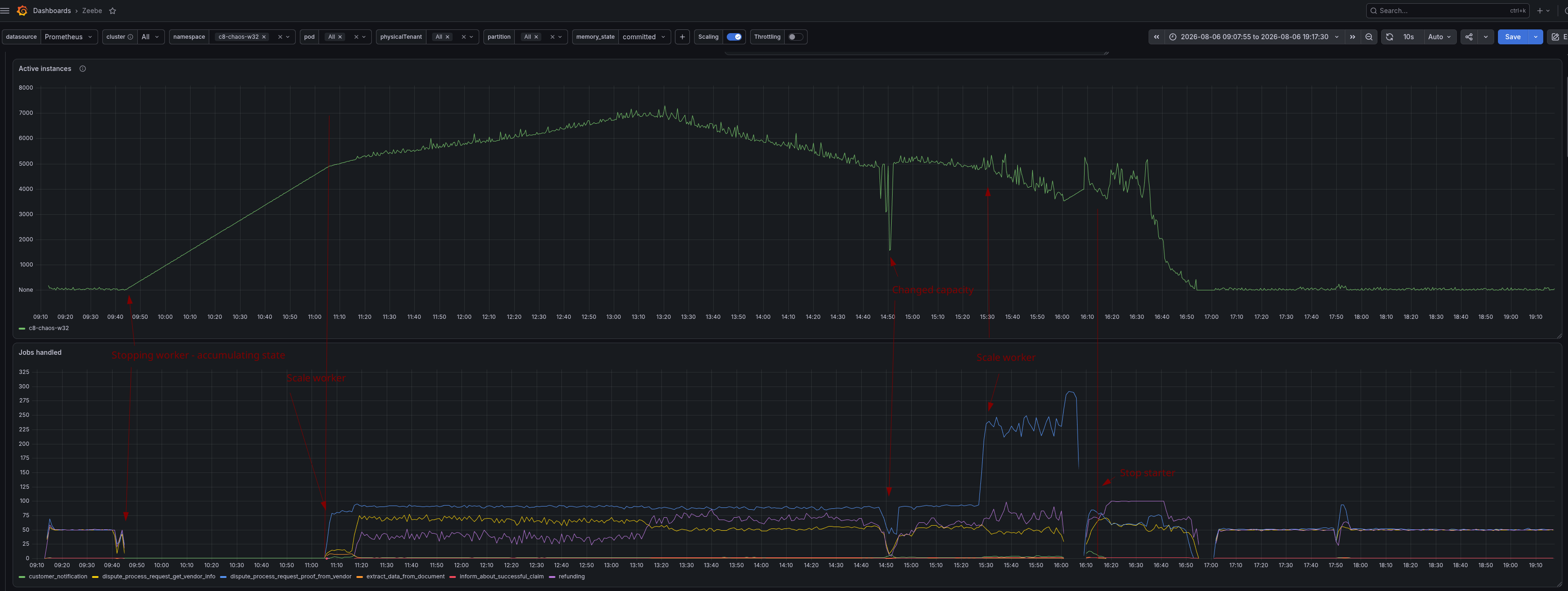This screenshot has width=1568, height=591.
Task: Expand the physicalTenant dropdown chevron
Action: coord(471,37)
